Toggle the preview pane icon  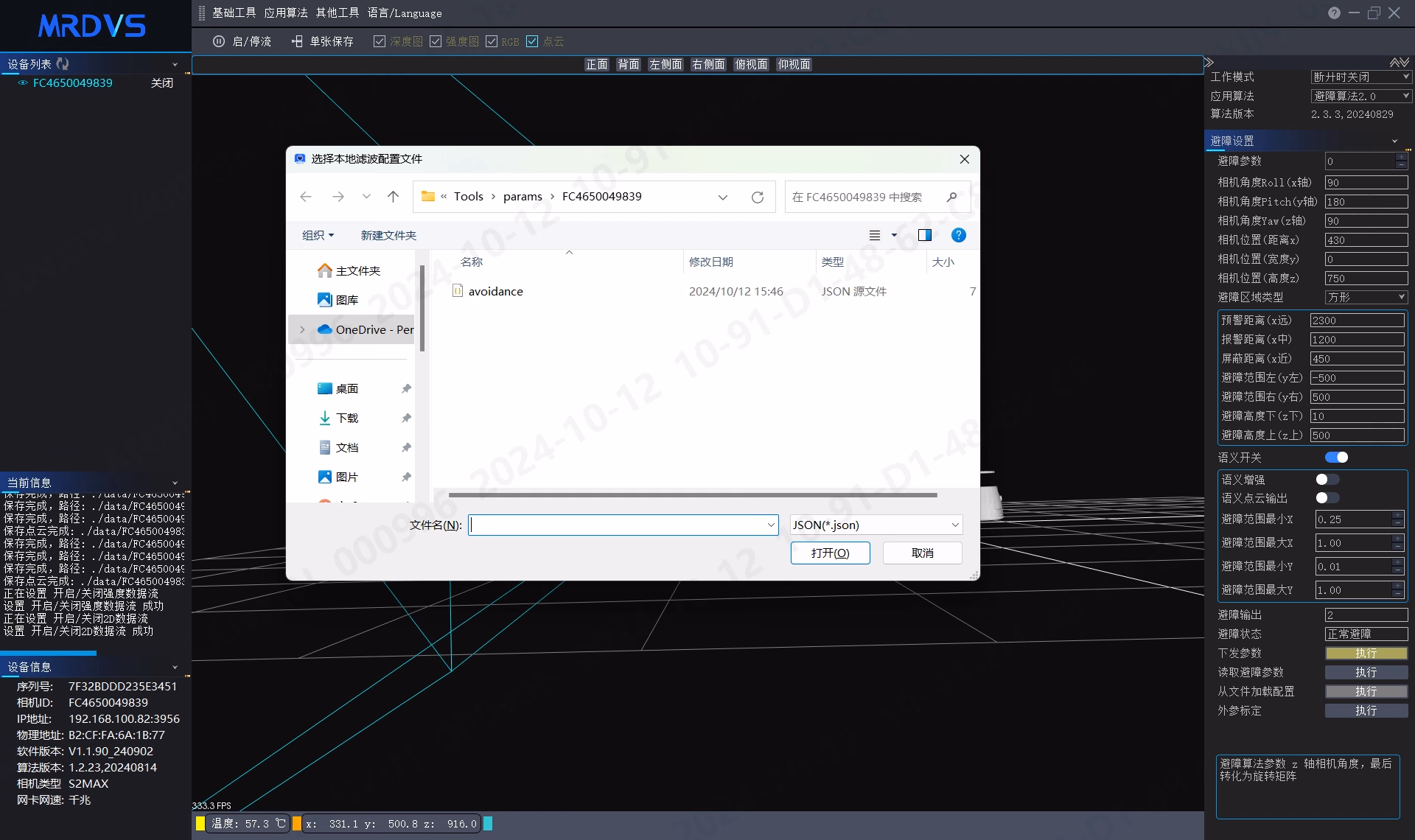[925, 235]
